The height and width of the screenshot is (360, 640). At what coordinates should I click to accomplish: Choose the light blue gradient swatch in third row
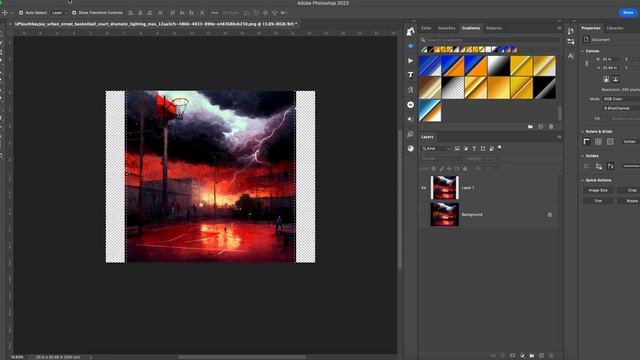(x=430, y=111)
